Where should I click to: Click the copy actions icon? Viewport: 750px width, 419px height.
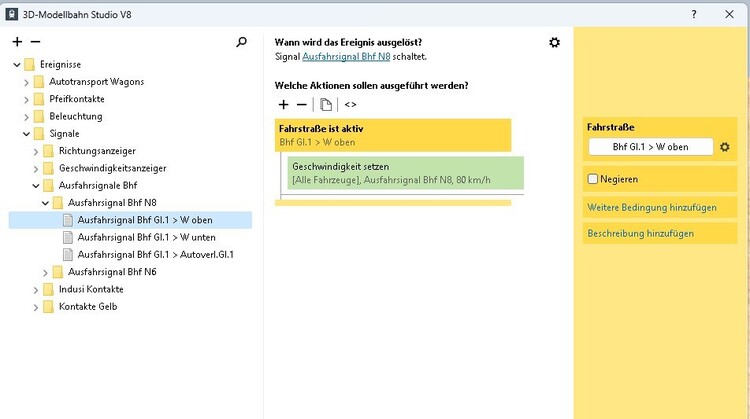(x=326, y=104)
